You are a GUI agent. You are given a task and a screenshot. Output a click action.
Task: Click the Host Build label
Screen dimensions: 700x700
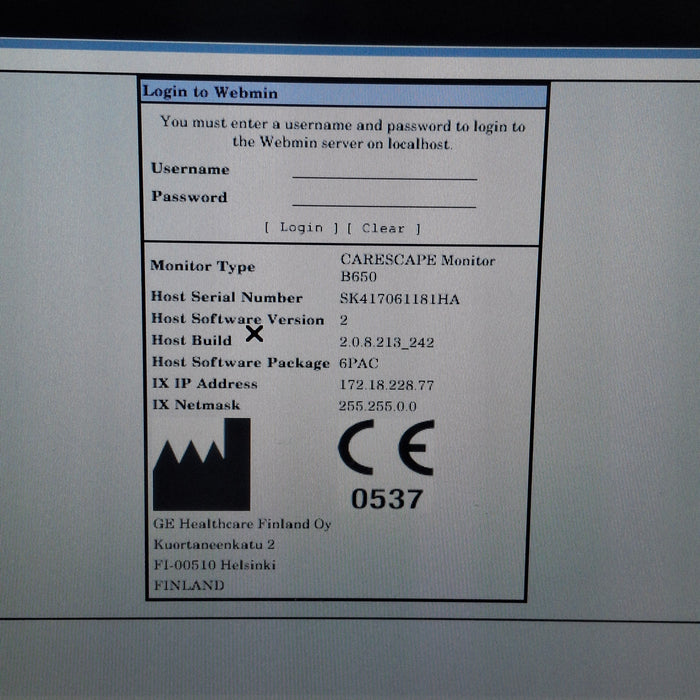[192, 340]
